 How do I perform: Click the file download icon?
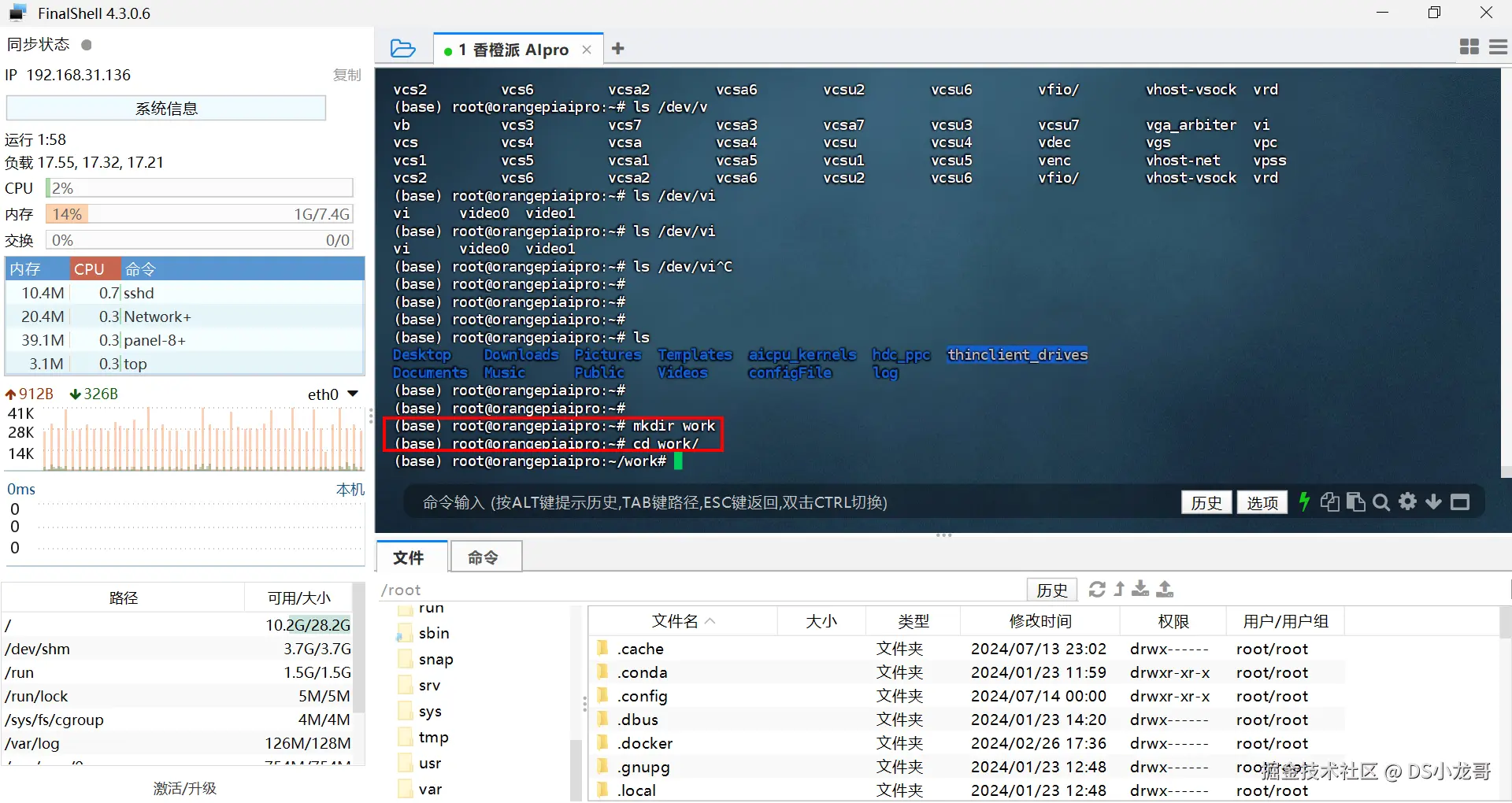(1140, 589)
